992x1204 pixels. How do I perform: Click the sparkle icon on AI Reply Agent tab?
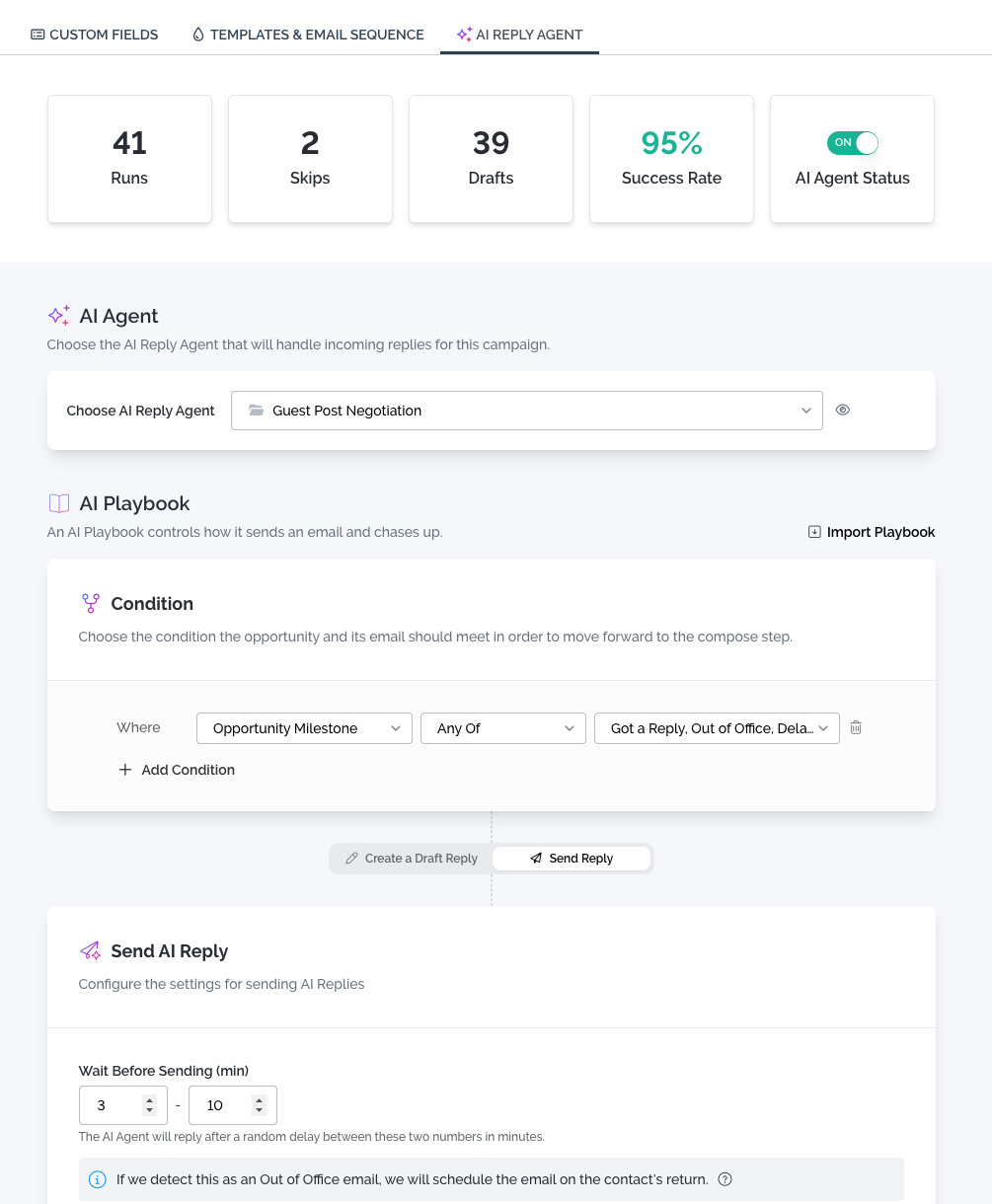(x=464, y=35)
